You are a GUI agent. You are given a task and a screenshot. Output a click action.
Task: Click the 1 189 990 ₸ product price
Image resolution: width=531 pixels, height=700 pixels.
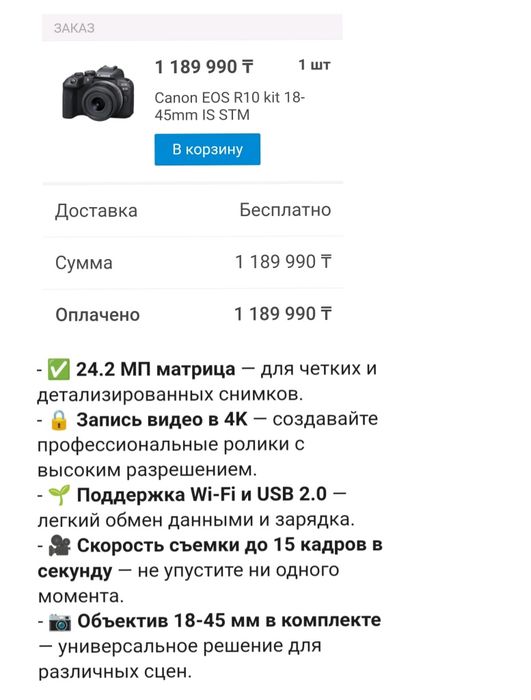point(204,67)
